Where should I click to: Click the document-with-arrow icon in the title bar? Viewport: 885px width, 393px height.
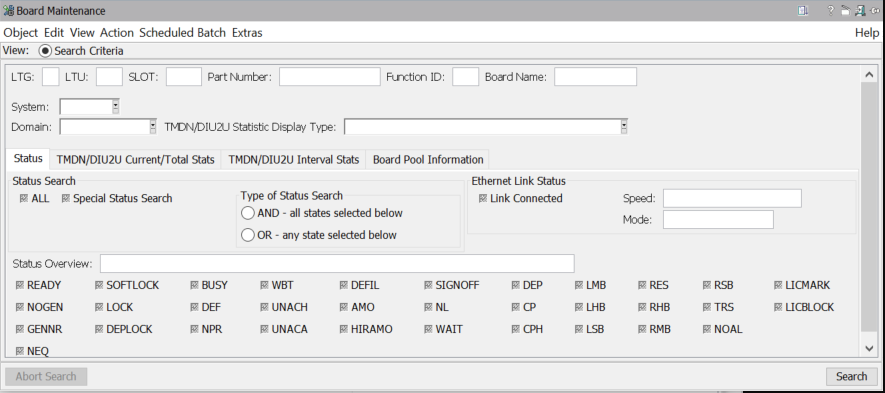803,11
